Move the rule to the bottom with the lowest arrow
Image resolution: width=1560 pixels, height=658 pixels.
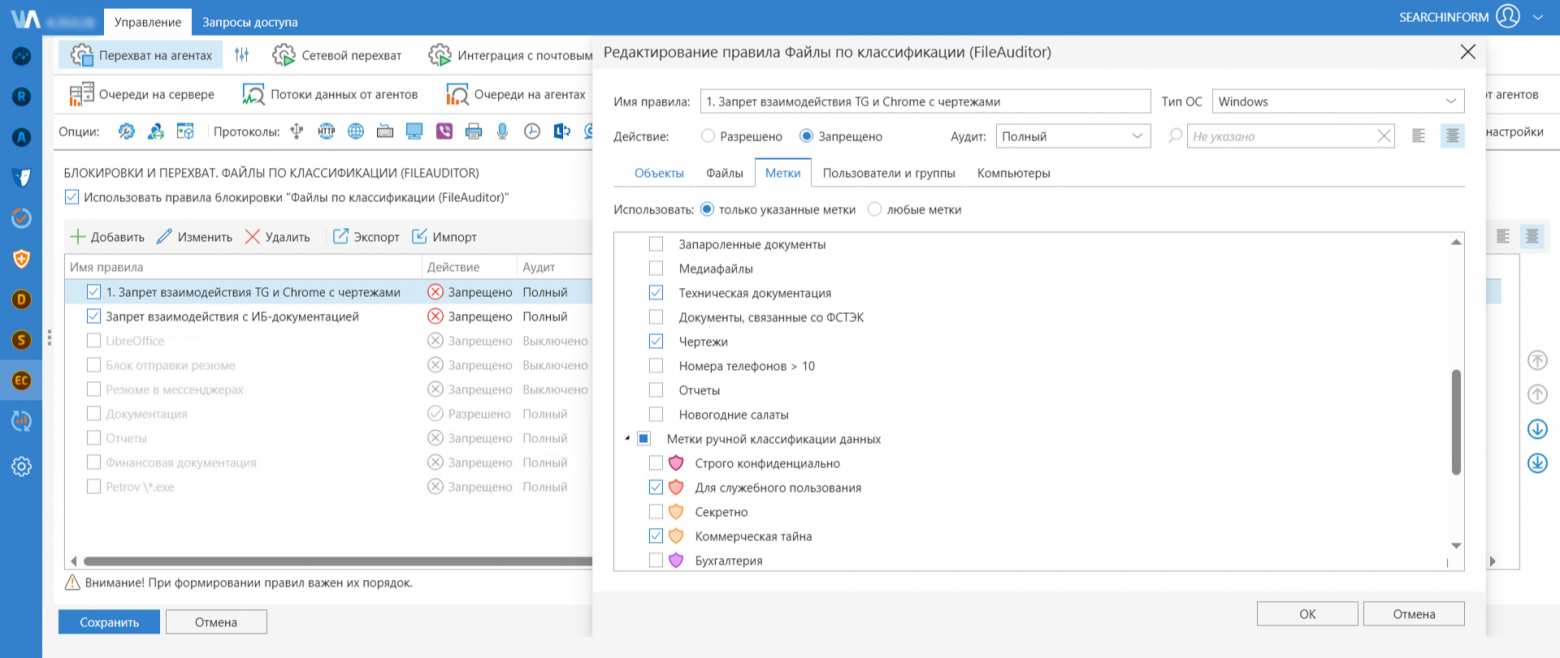pyautogui.click(x=1538, y=463)
